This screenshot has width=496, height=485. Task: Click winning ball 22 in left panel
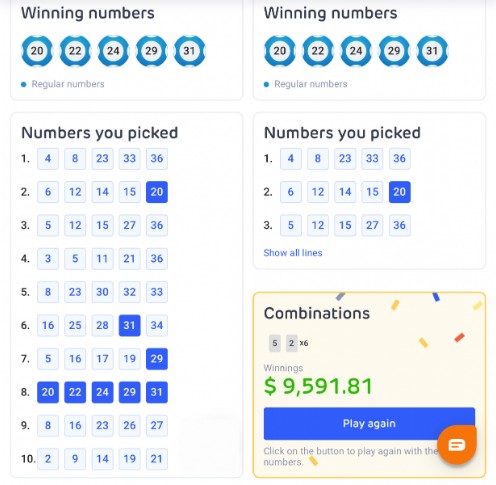click(75, 51)
